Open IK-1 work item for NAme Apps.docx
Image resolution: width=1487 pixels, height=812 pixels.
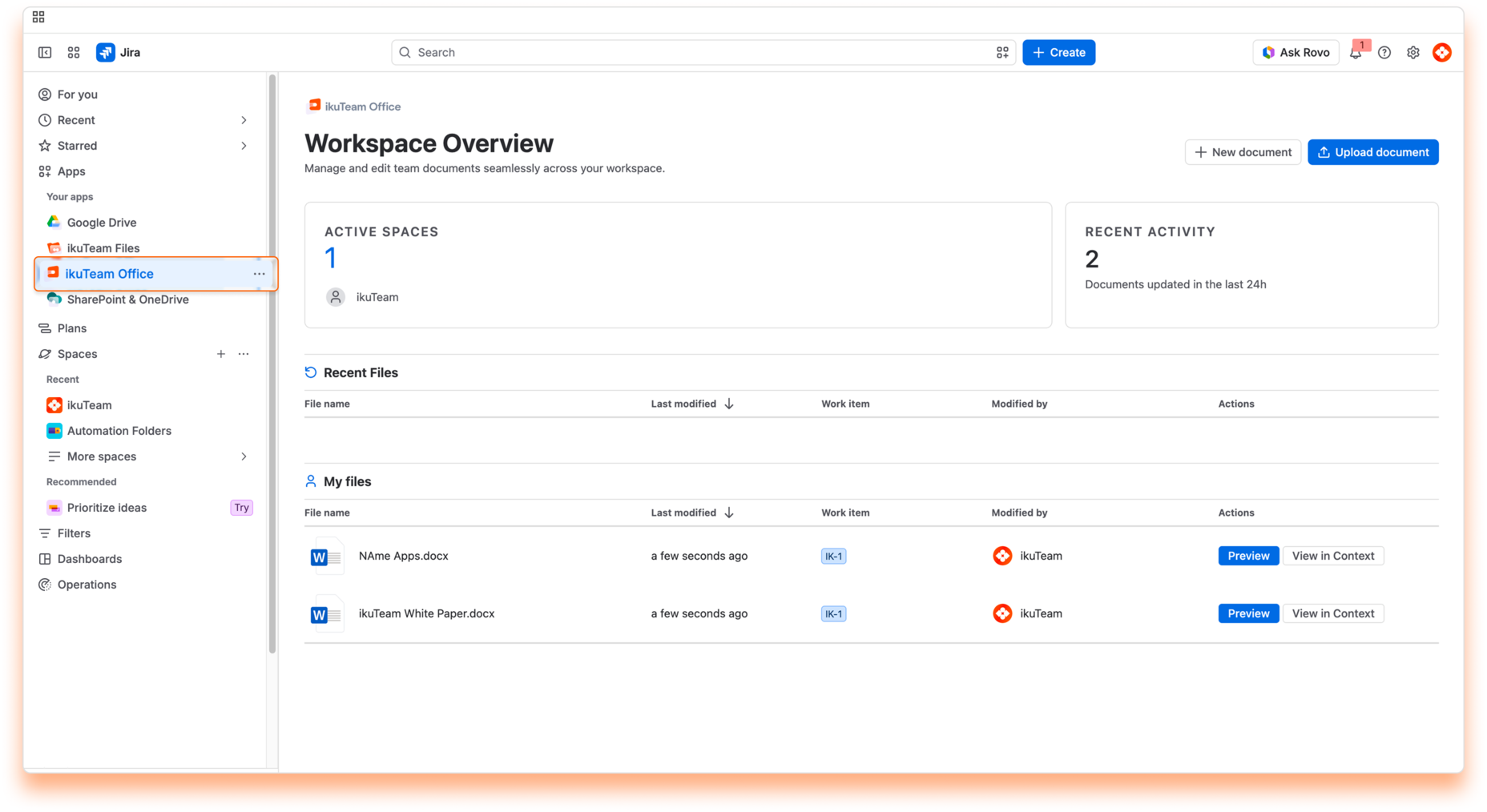click(x=833, y=556)
